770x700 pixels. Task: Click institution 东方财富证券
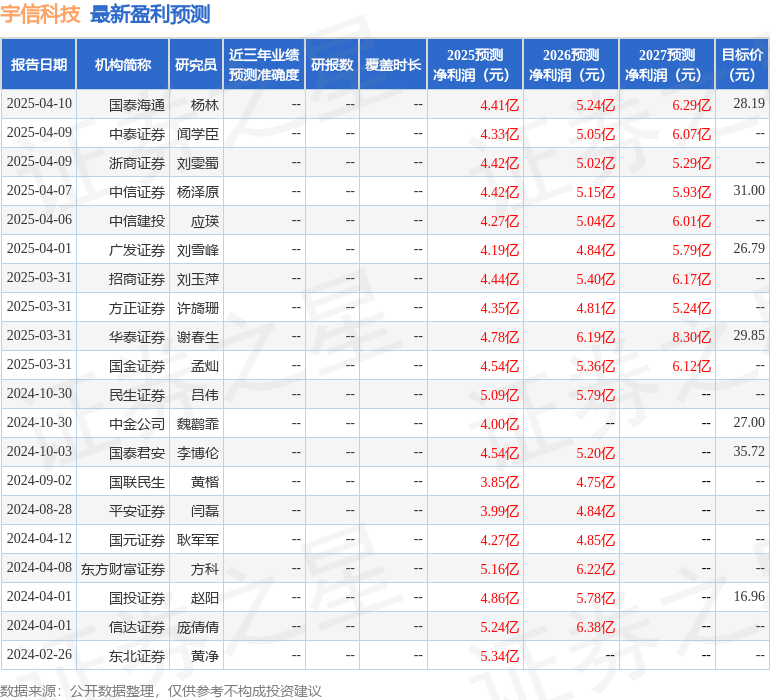point(123,568)
